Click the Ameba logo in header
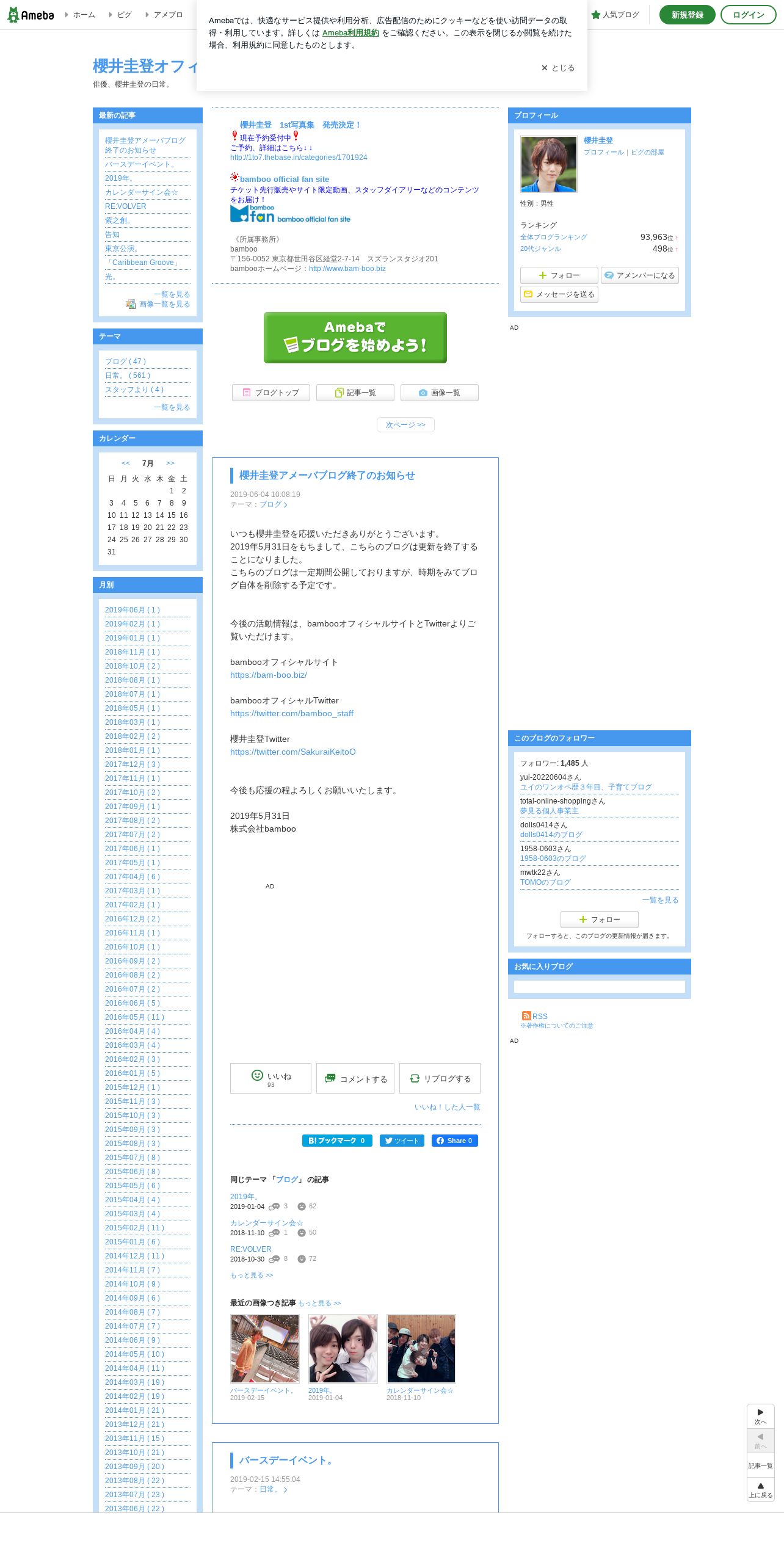 pyautogui.click(x=31, y=15)
